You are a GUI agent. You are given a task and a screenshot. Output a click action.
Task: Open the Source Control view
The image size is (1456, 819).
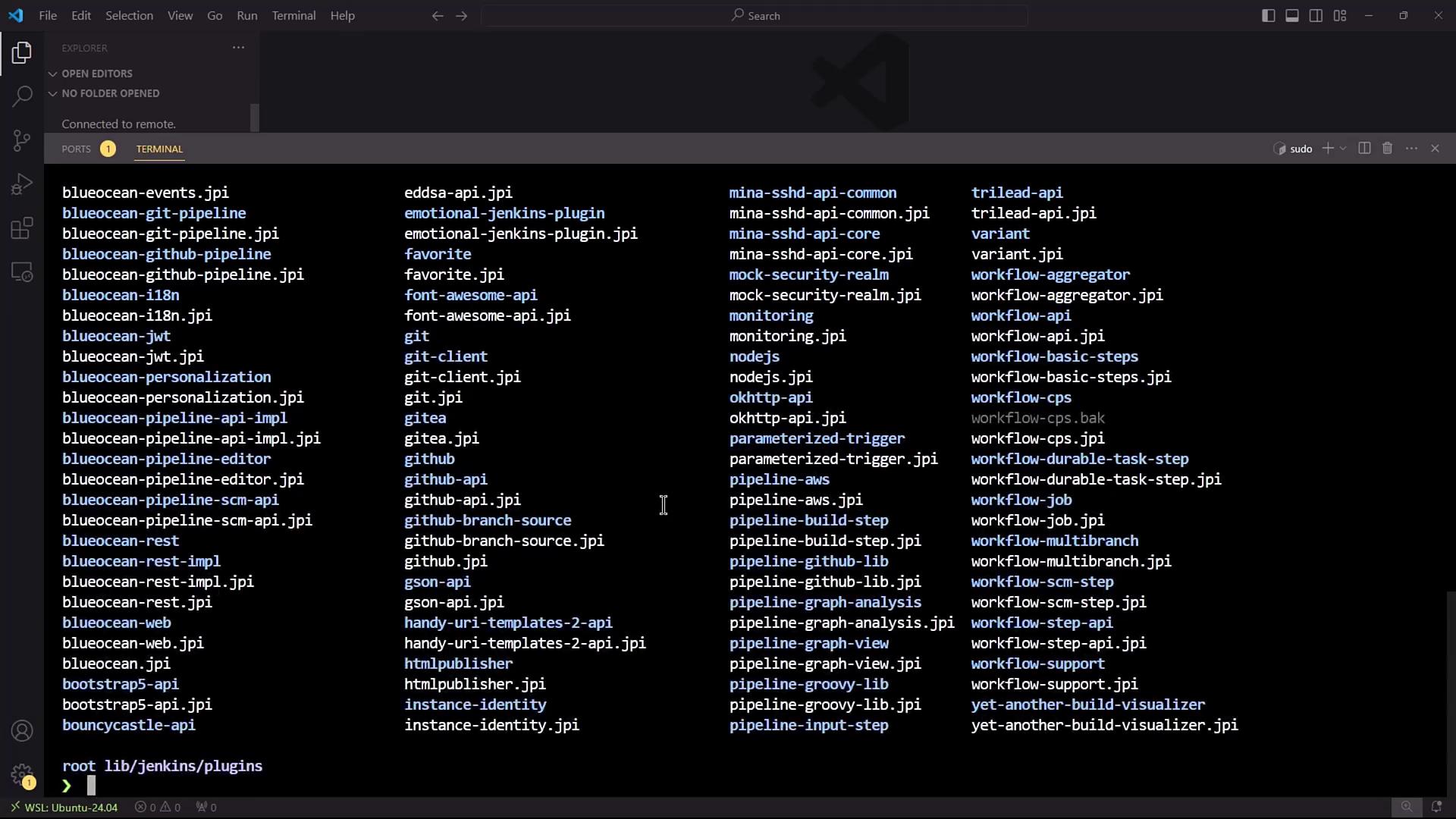22,140
